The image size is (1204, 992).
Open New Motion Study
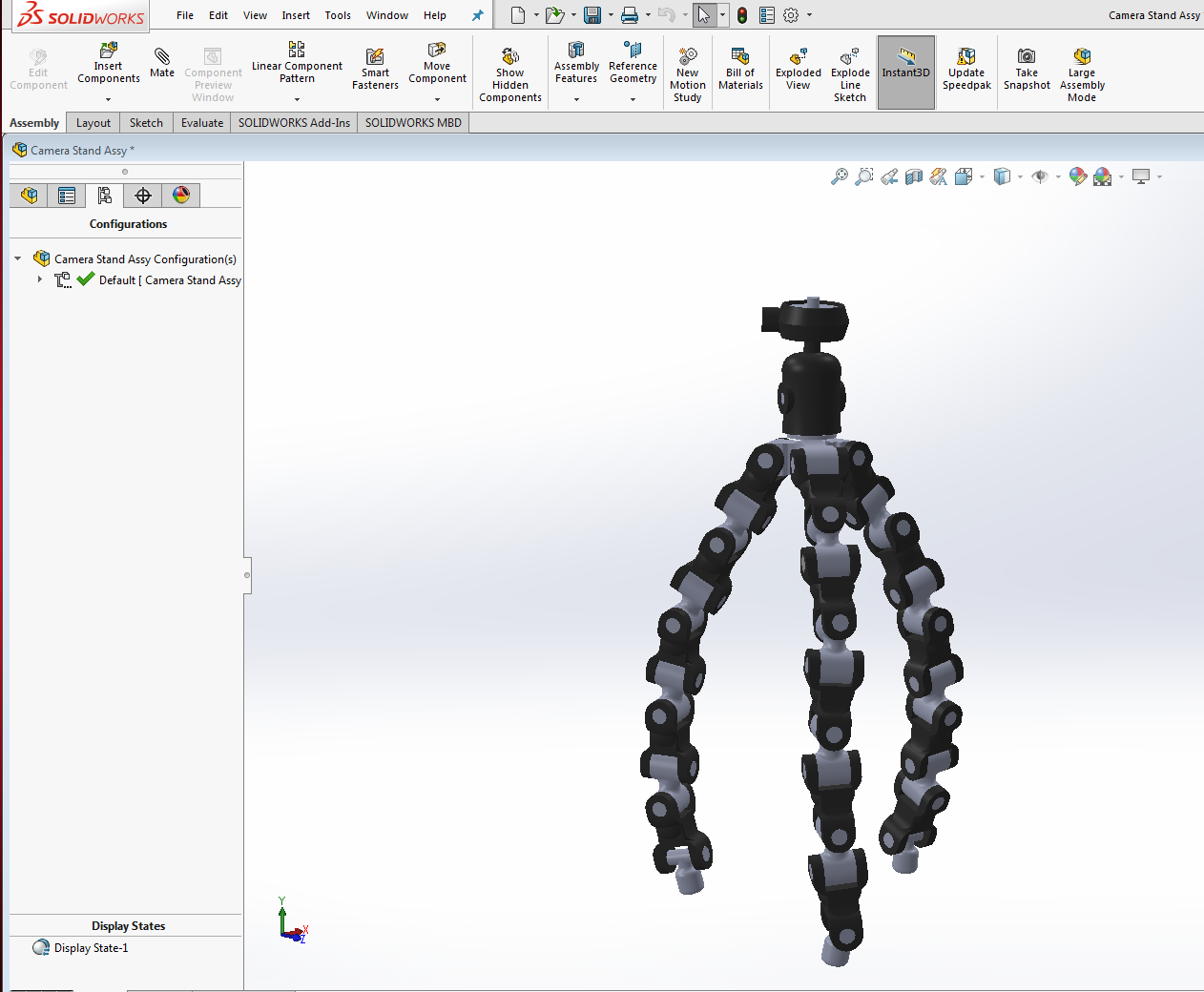(688, 74)
